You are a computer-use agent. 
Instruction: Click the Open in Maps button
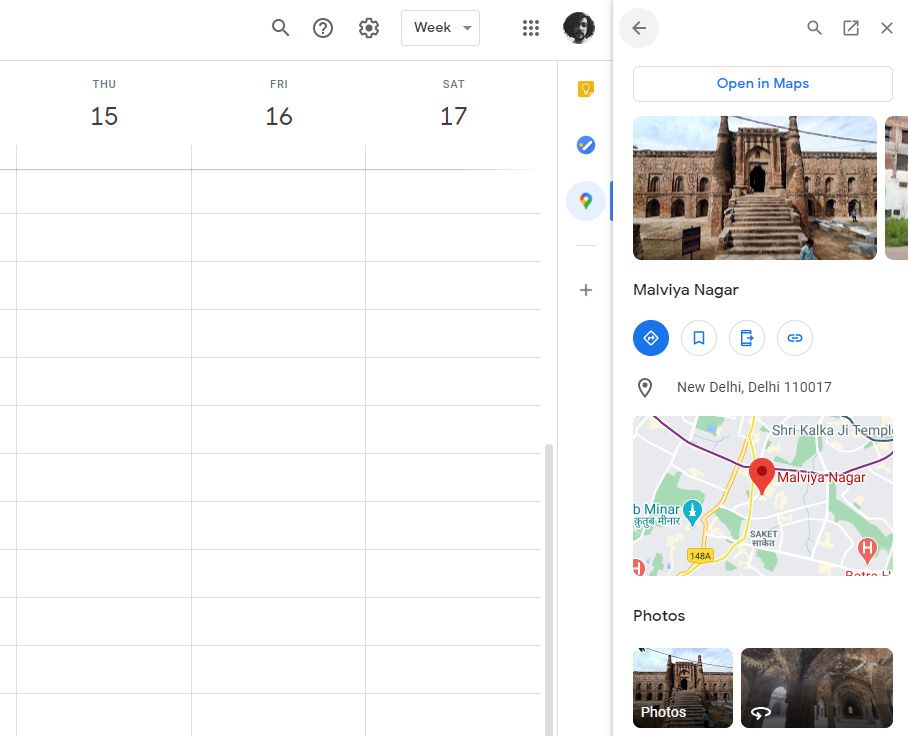pyautogui.click(x=763, y=84)
